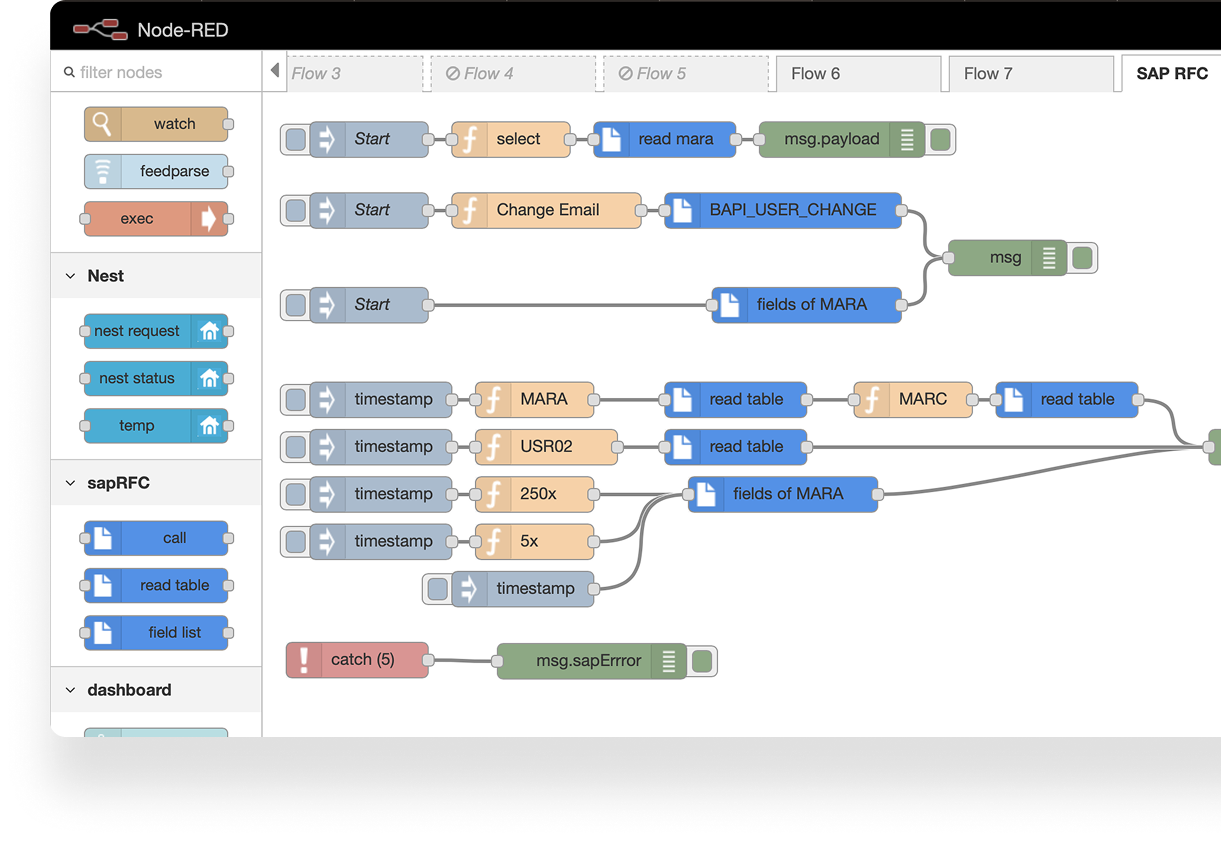Collapse the sapRFC palette category

click(156, 483)
